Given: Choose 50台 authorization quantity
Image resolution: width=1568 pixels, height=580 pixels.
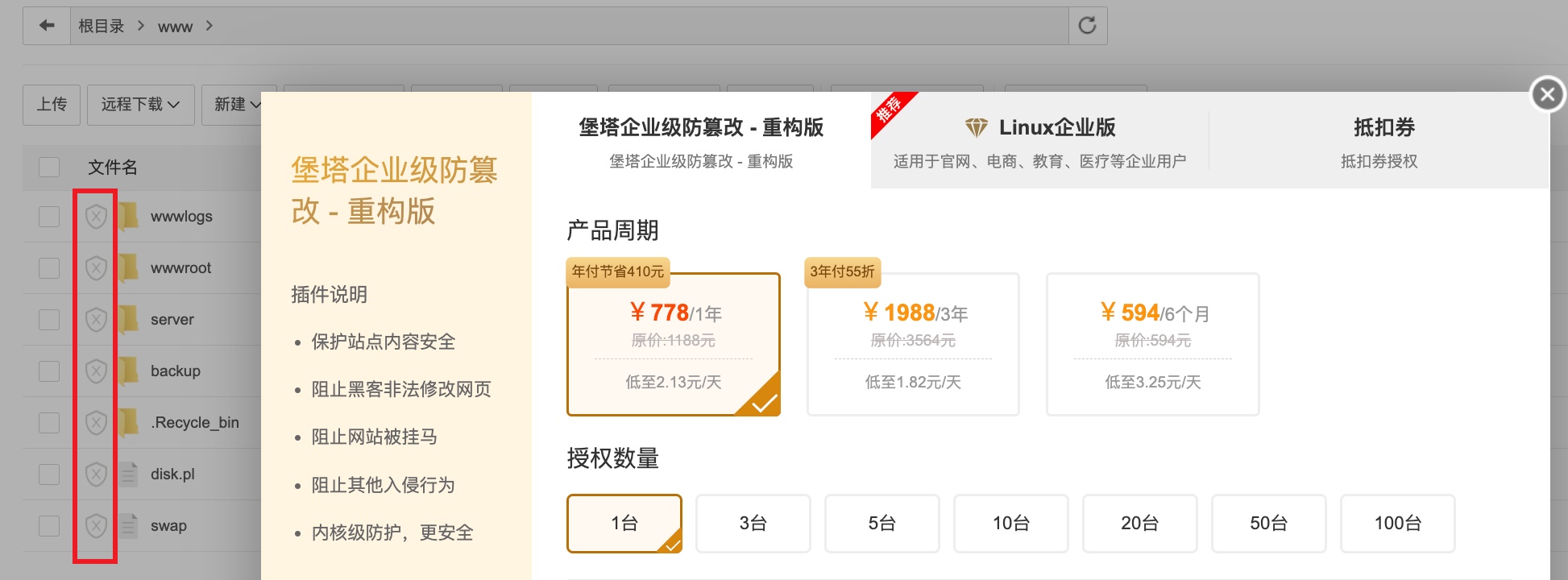Looking at the screenshot, I should (1269, 524).
